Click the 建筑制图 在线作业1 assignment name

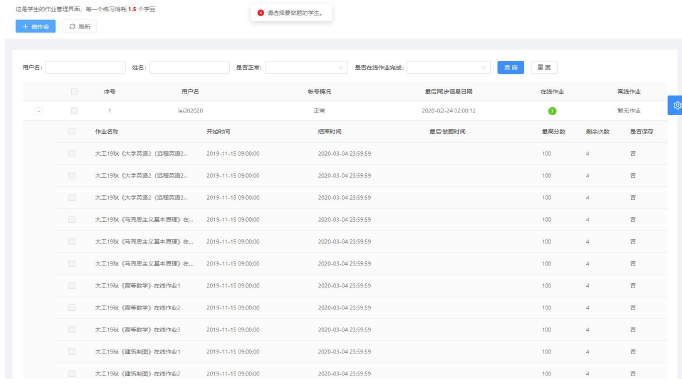click(137, 352)
